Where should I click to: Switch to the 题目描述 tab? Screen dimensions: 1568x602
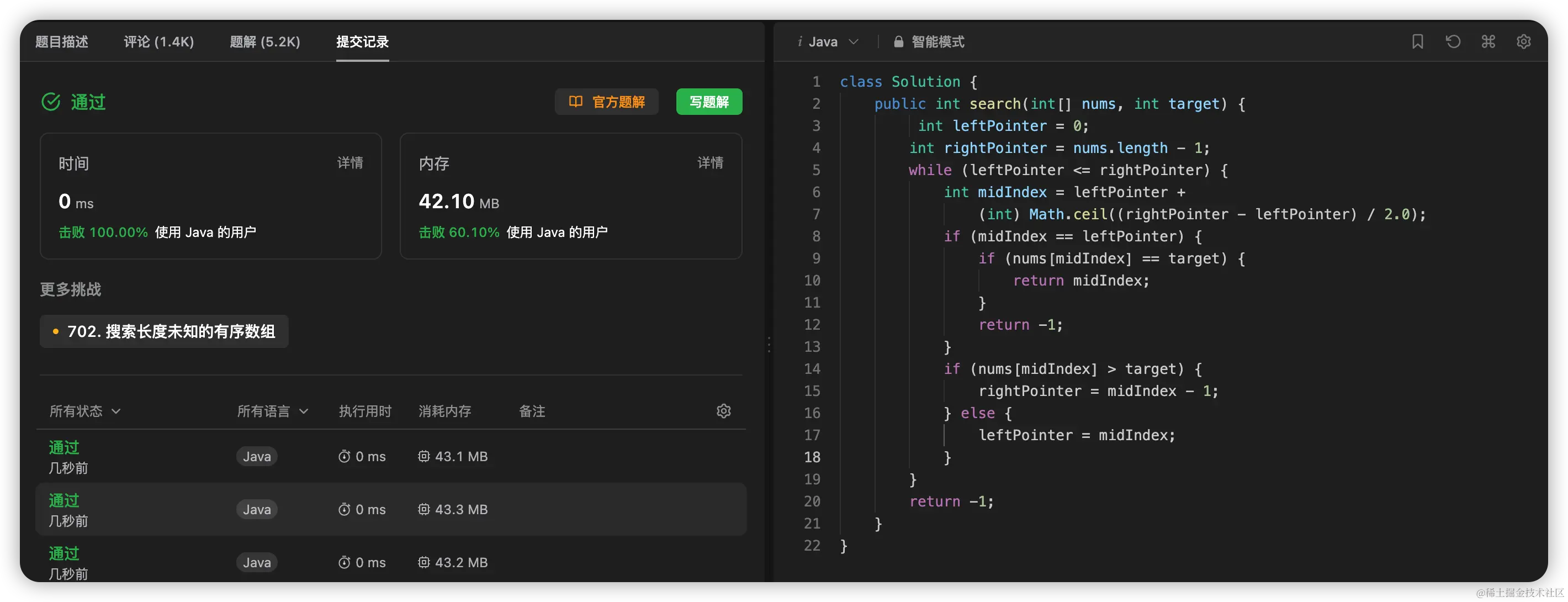pyautogui.click(x=61, y=41)
